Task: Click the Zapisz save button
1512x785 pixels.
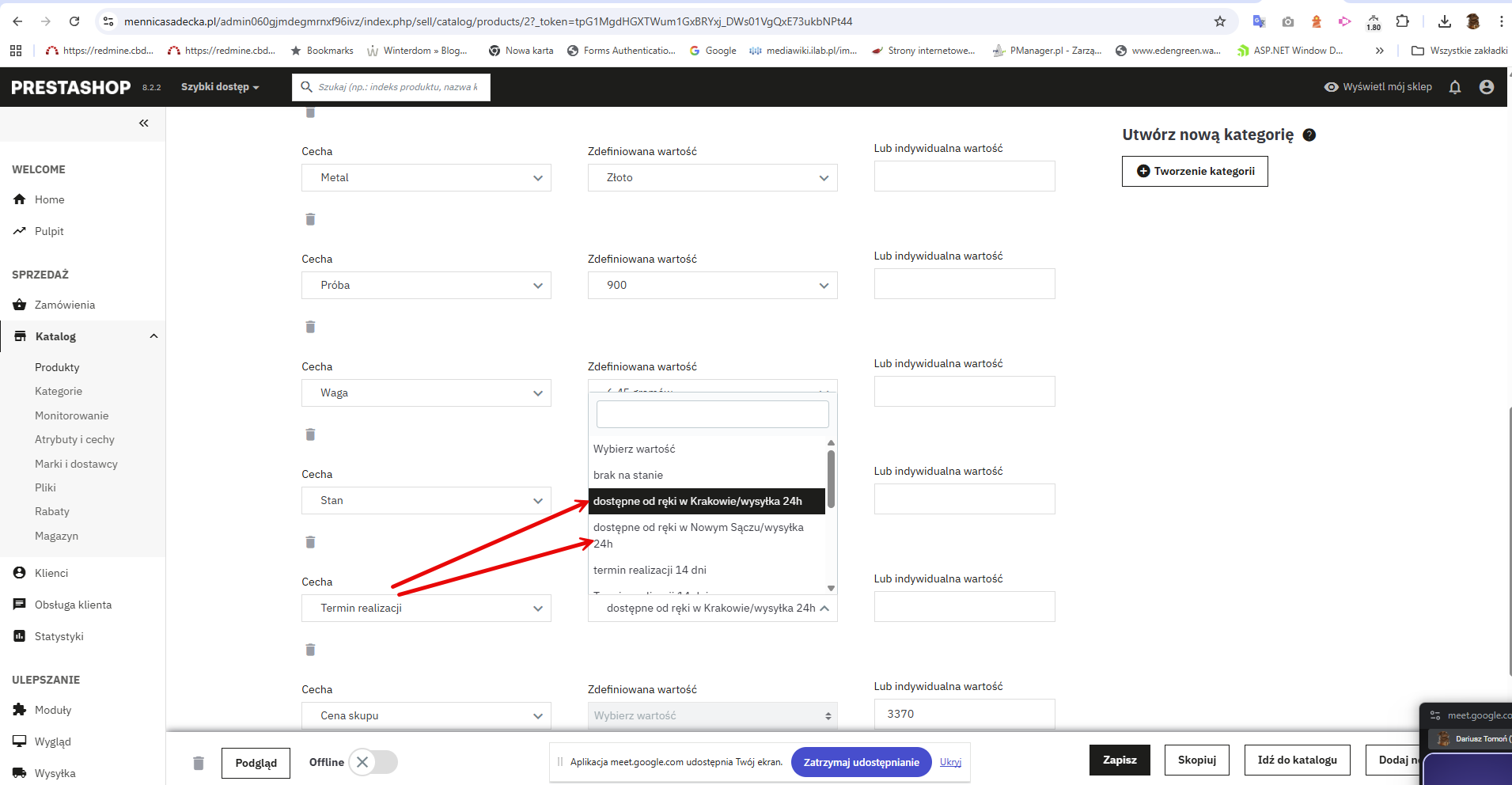Action: click(x=1120, y=760)
